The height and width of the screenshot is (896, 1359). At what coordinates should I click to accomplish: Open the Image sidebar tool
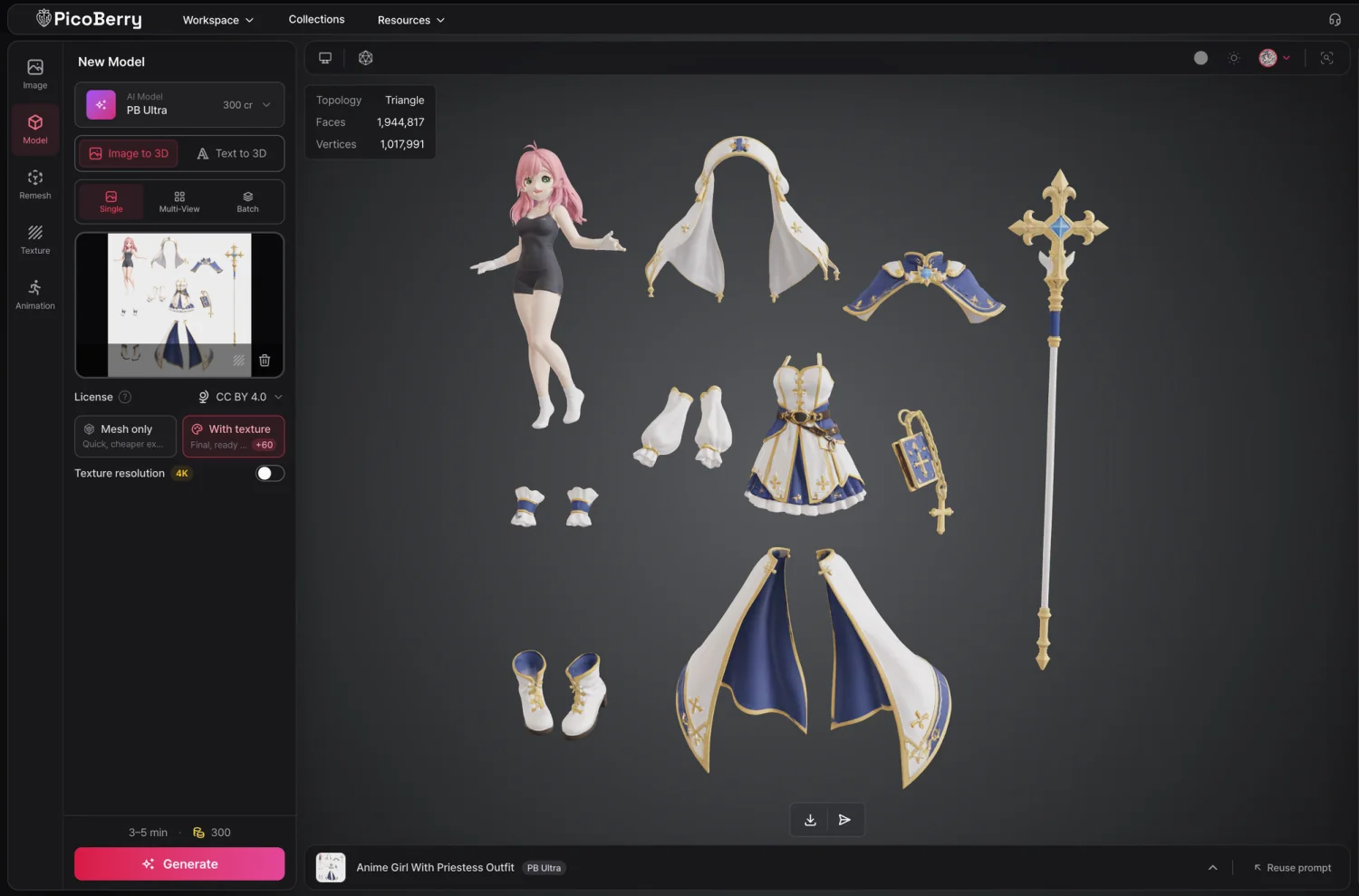click(35, 74)
